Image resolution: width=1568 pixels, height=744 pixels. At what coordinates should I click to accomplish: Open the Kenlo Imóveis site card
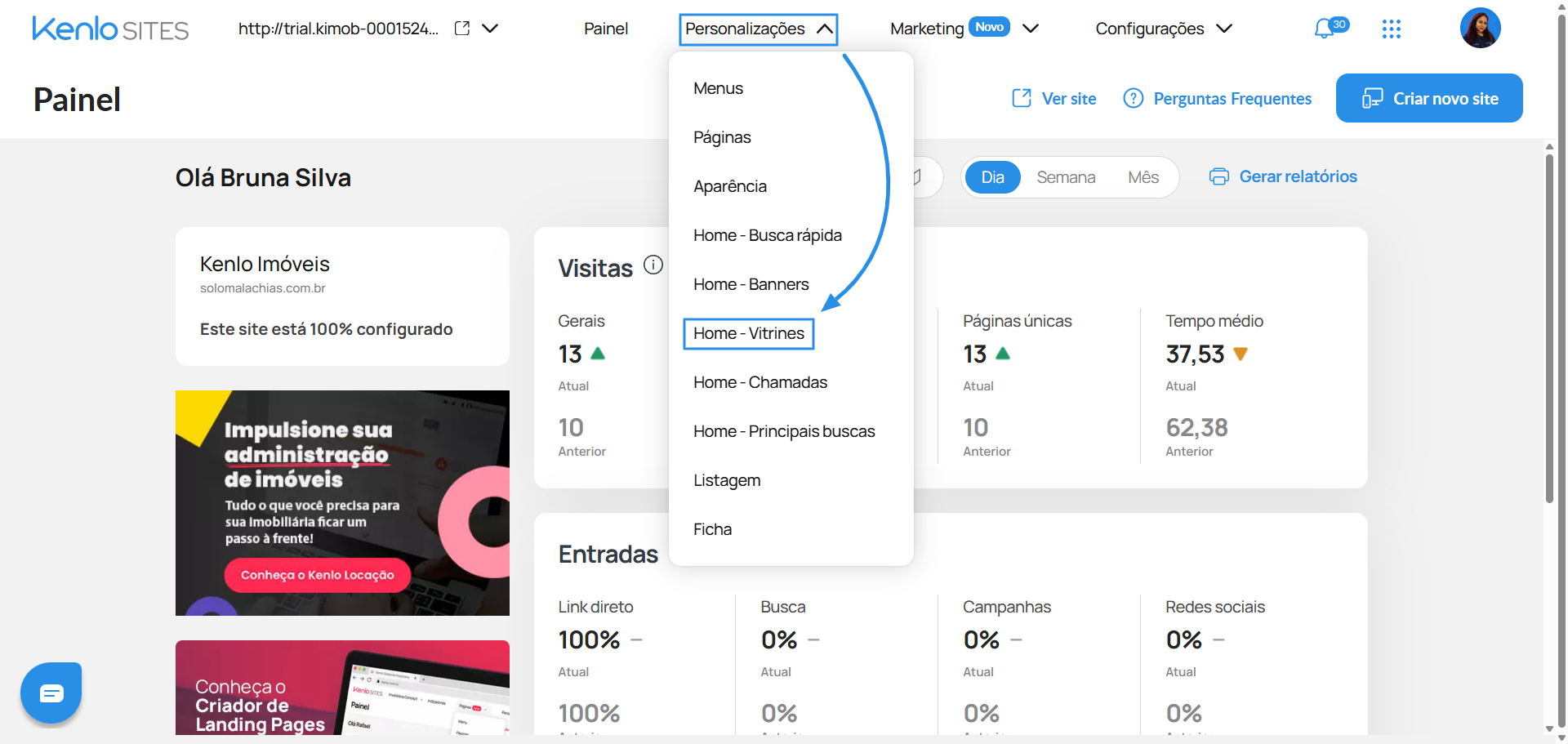click(x=342, y=296)
